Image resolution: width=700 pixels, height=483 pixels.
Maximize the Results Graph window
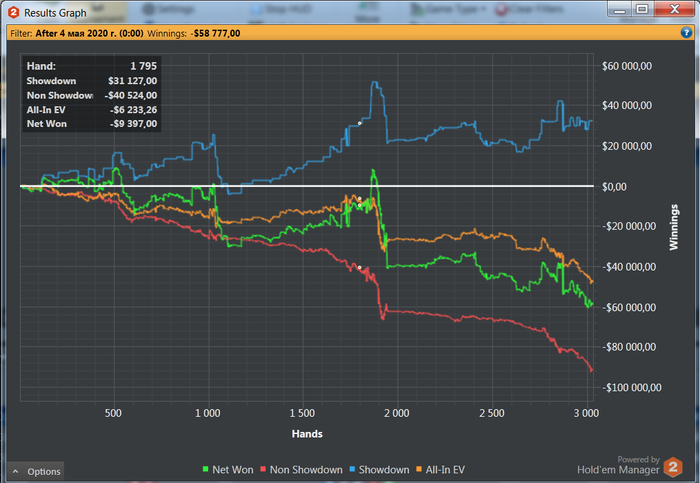(x=642, y=9)
